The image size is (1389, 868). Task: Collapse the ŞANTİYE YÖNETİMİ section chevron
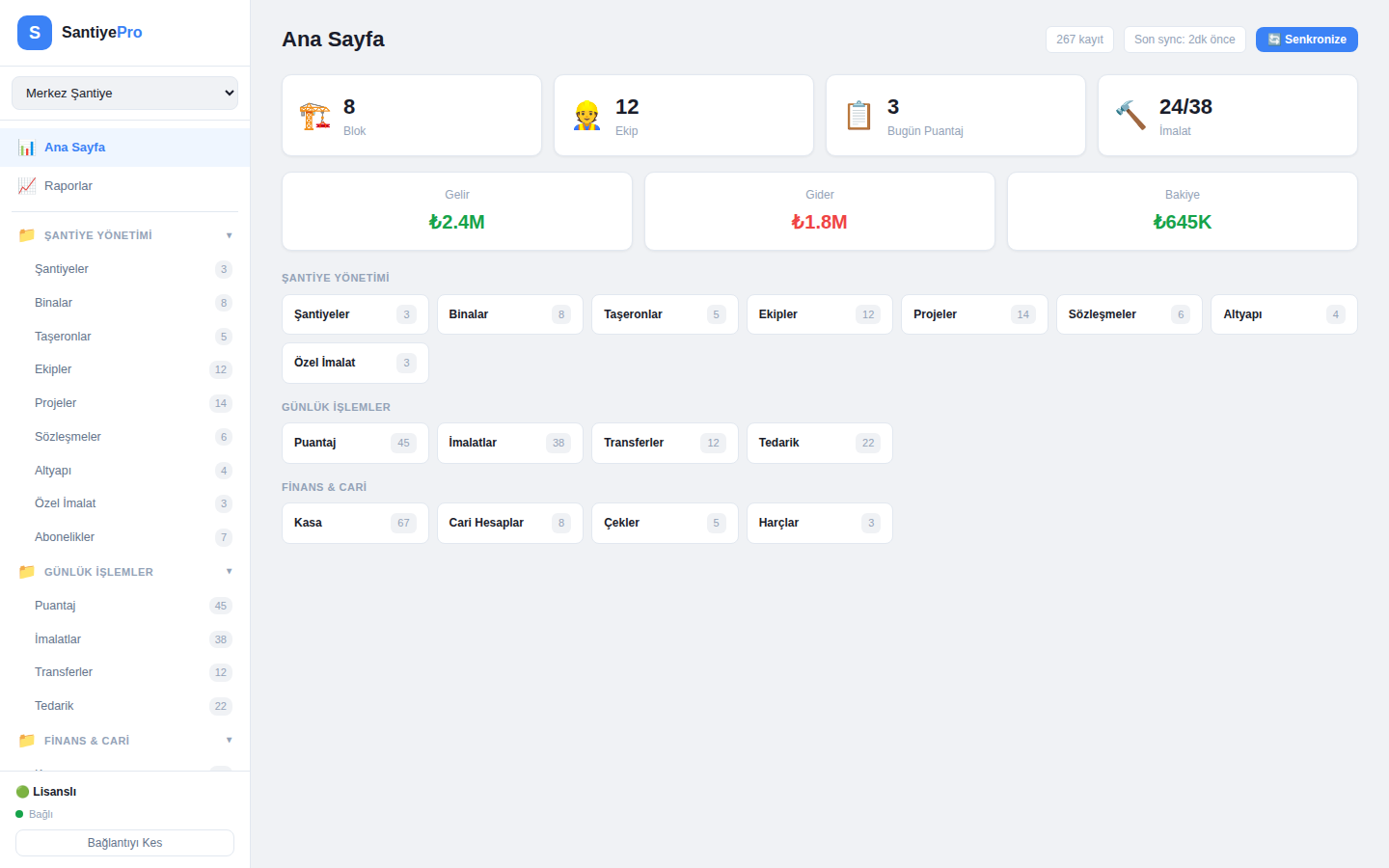(x=229, y=234)
